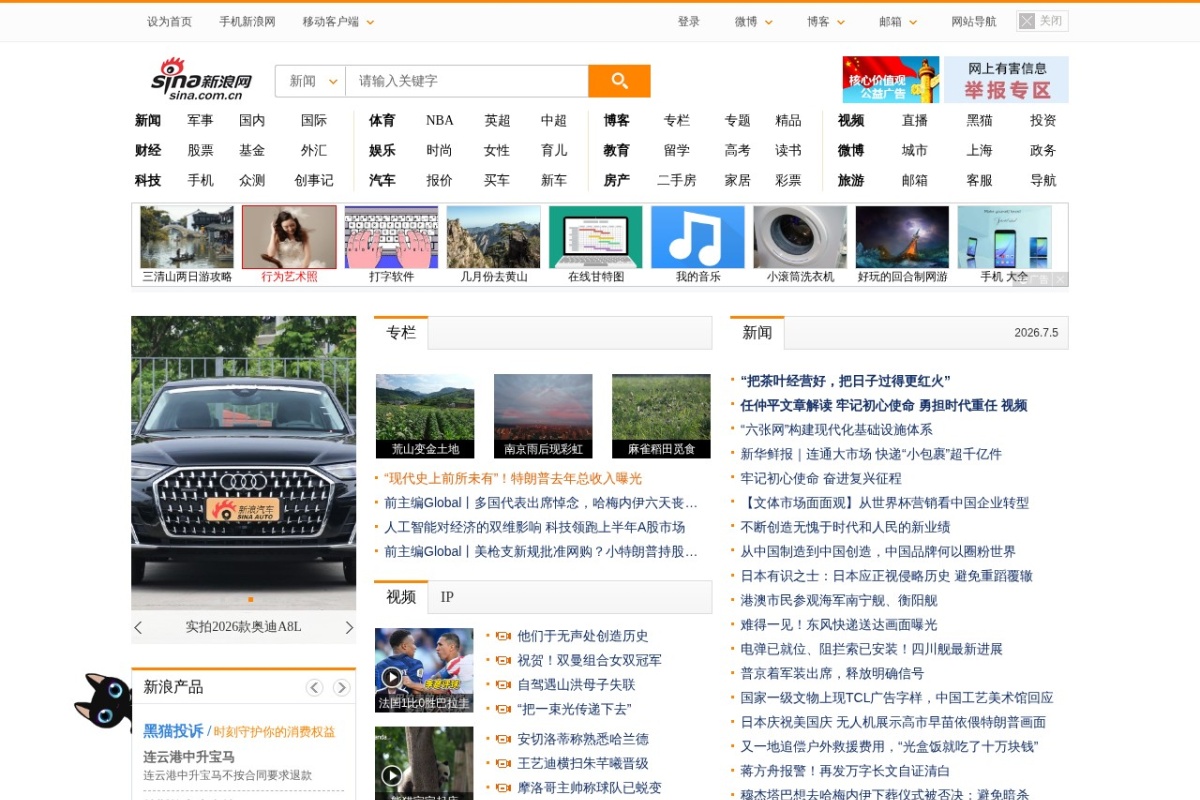Open headline “把茶叶经营好，把日子过得更红火”
Screen dimensions: 1200x800
point(845,381)
